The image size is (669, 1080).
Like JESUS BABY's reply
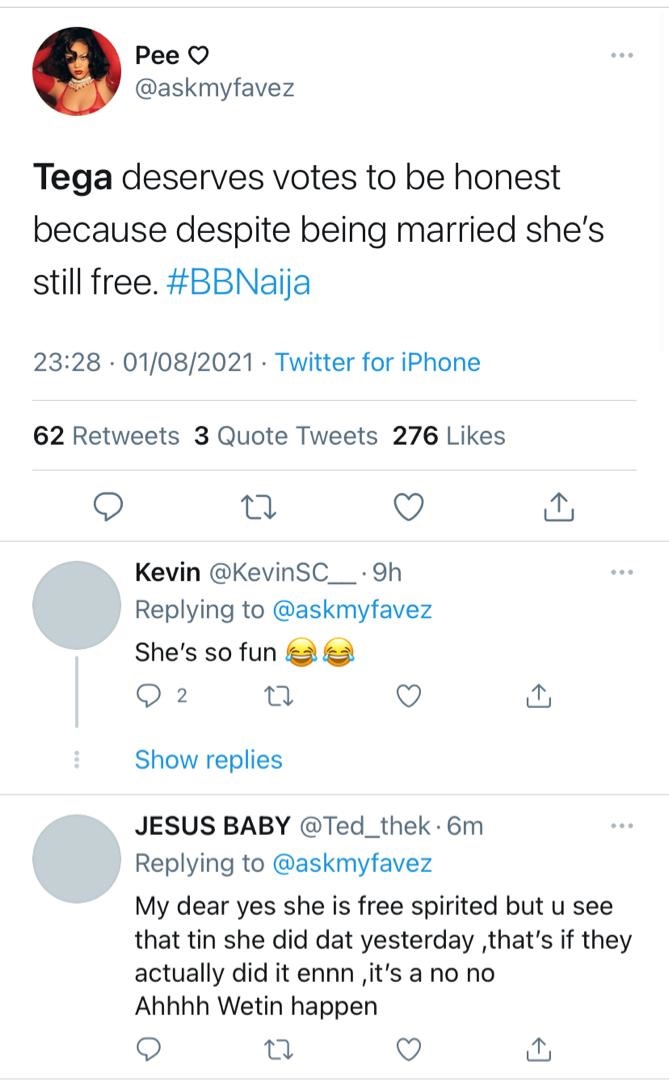point(408,1048)
